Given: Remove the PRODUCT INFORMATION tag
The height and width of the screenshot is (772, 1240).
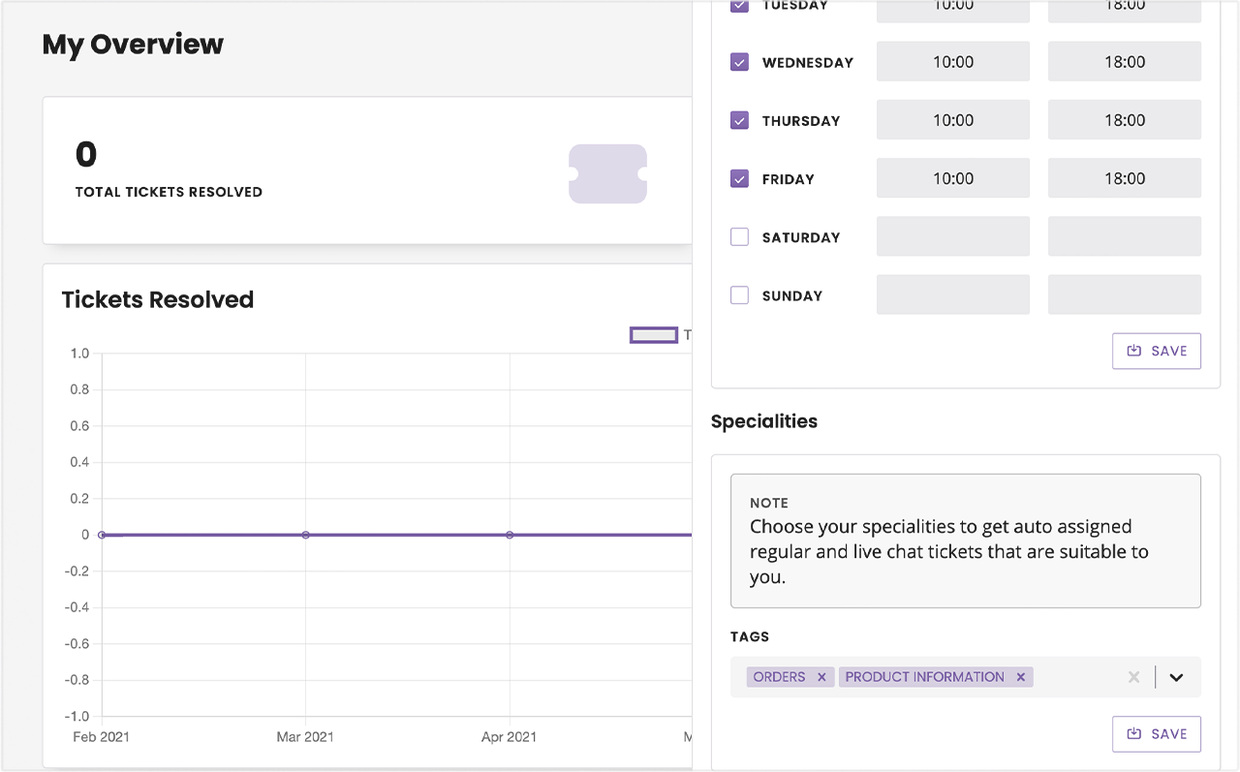Looking at the screenshot, I should tap(1020, 677).
